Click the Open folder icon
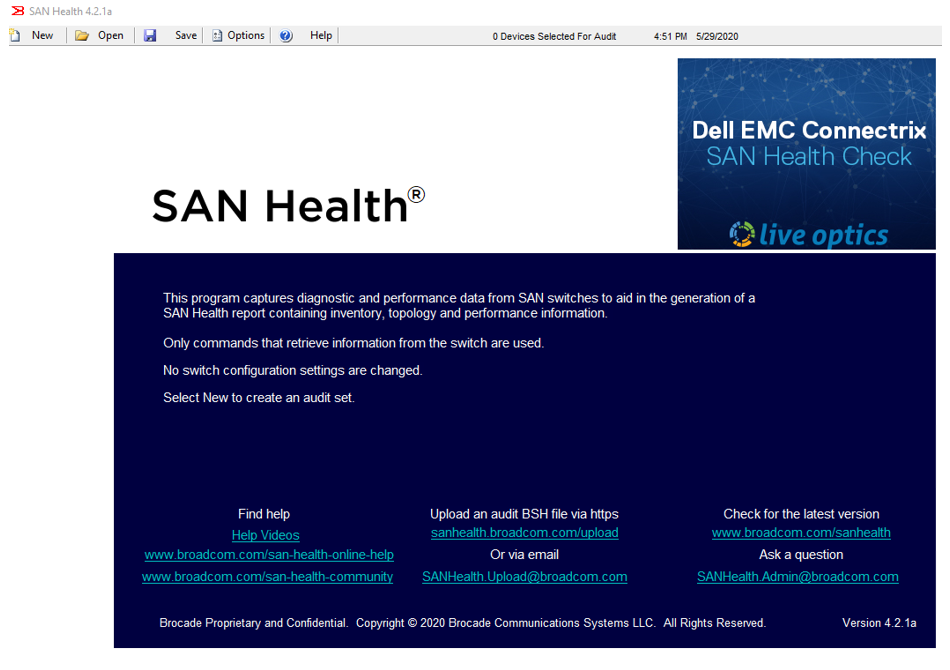This screenshot has width=950, height=670. pyautogui.click(x=82, y=36)
